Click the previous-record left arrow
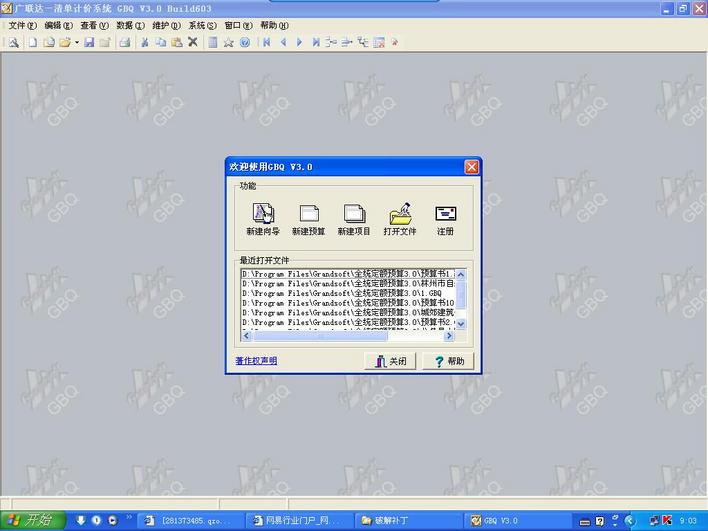Screen dimensions: 708x531 [x=283, y=42]
